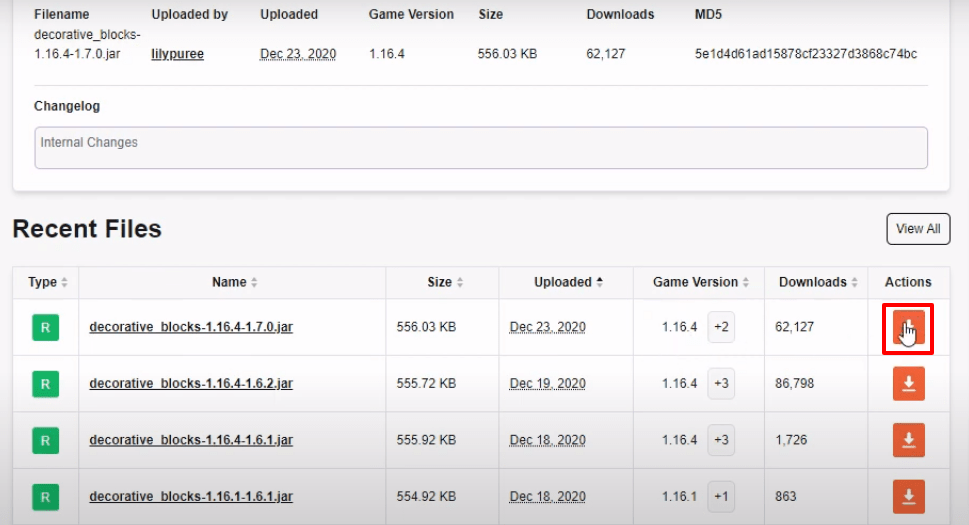Viewport: 969px width, 525px height.
Task: Download decorative_blocks-1.16.4-1.6.1.jar via orange icon
Action: [x=908, y=440]
